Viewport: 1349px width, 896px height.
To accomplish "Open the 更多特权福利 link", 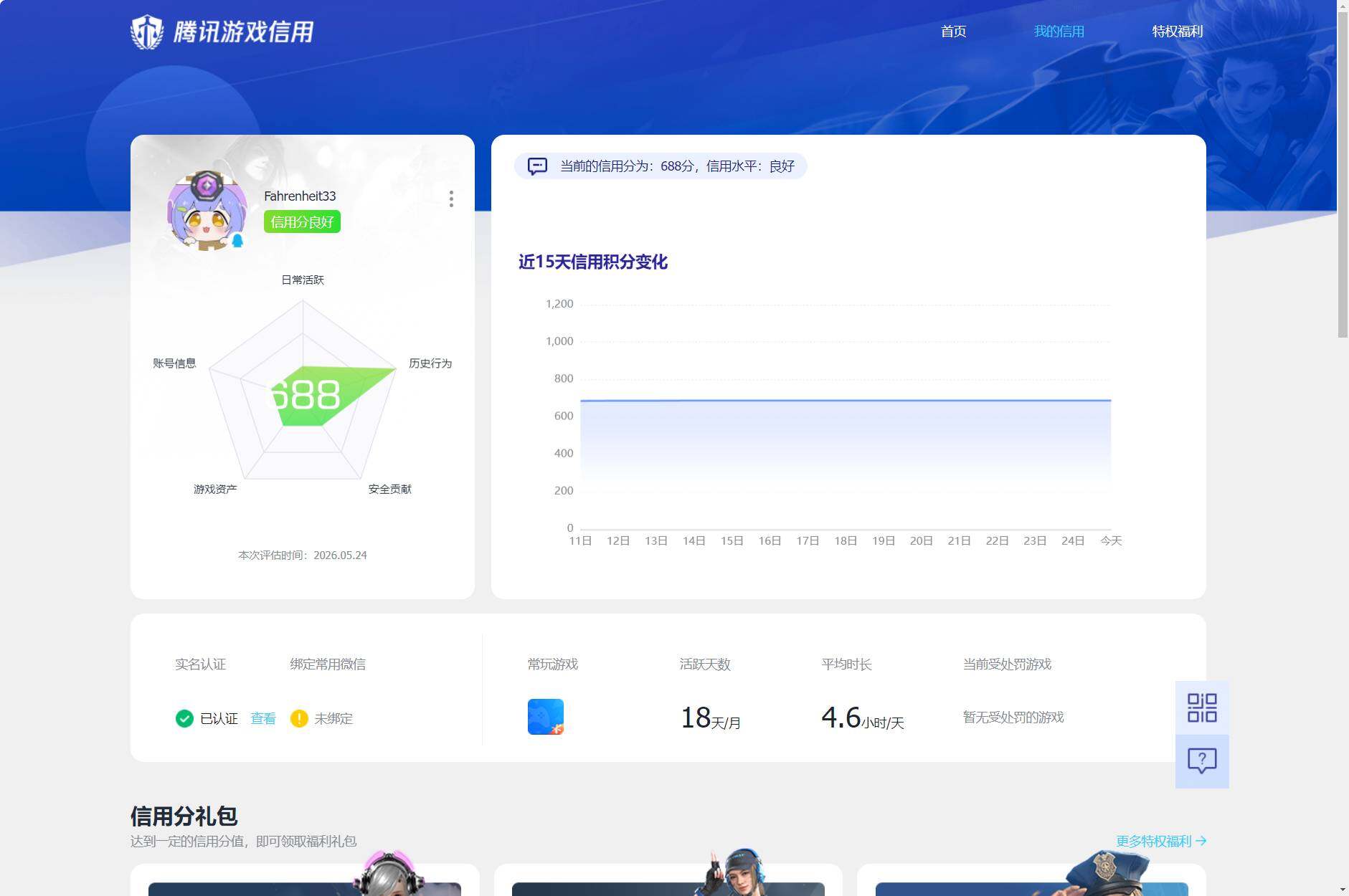I will (1161, 841).
